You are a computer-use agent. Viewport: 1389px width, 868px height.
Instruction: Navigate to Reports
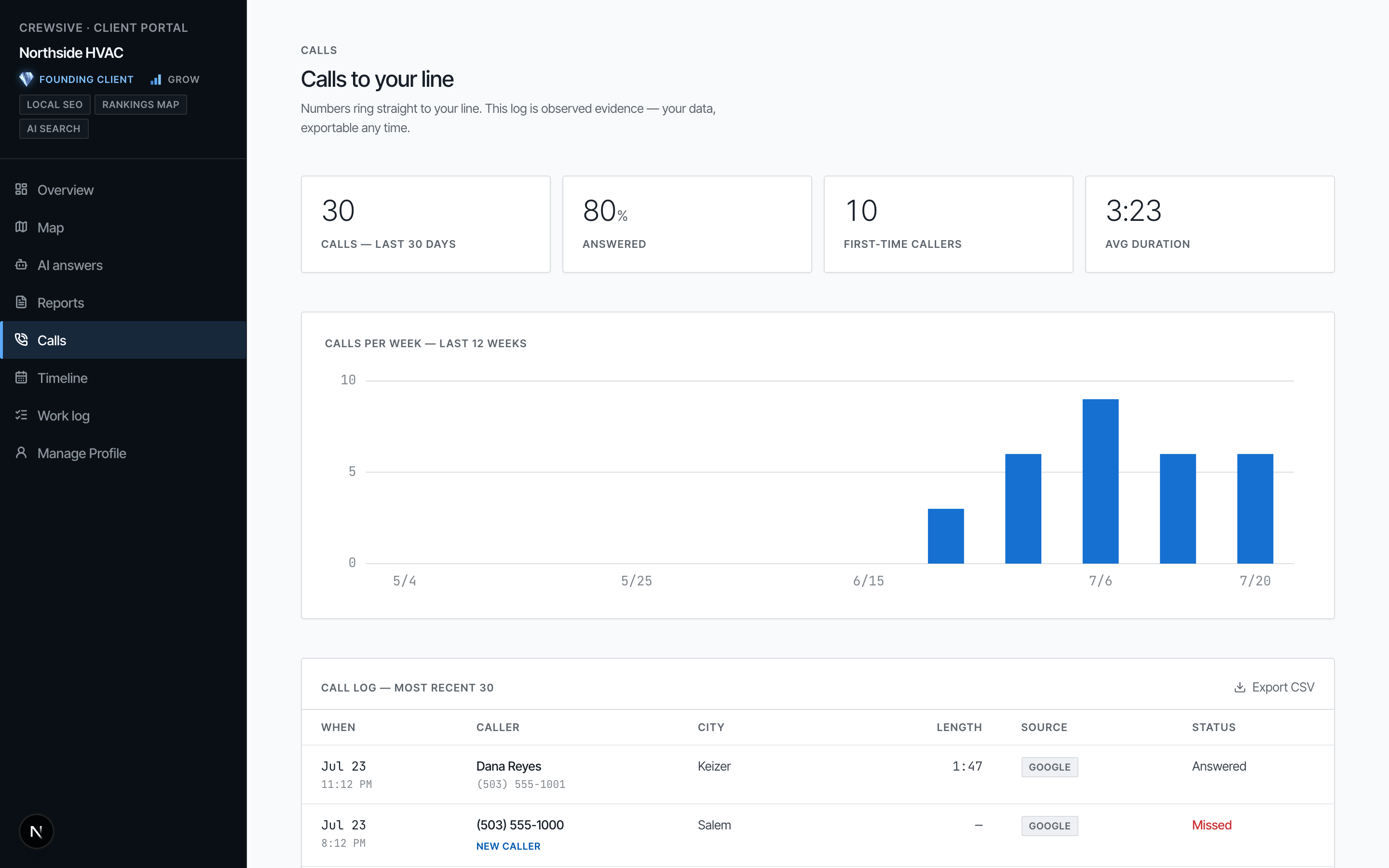123,302
